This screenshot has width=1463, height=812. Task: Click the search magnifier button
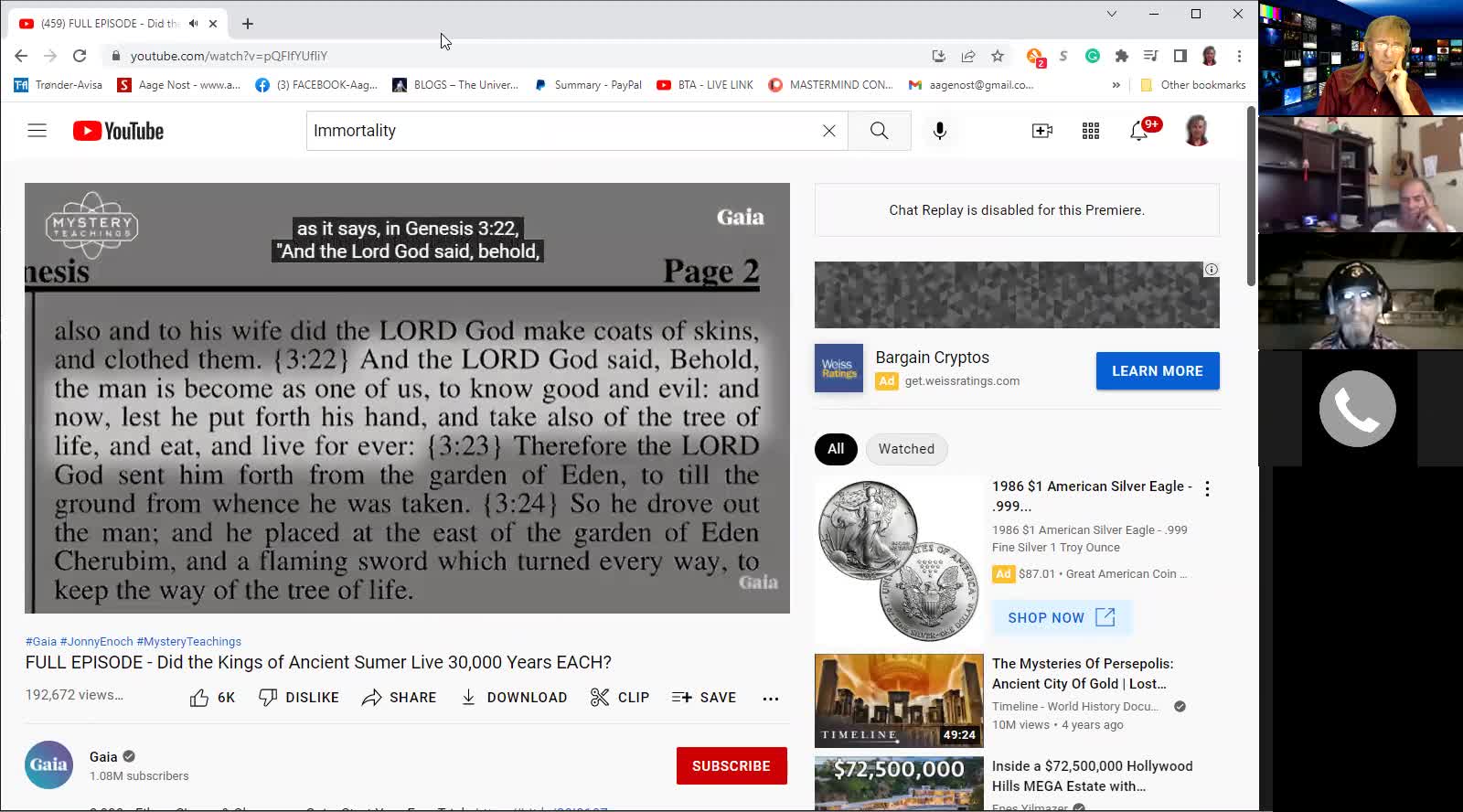coord(879,131)
